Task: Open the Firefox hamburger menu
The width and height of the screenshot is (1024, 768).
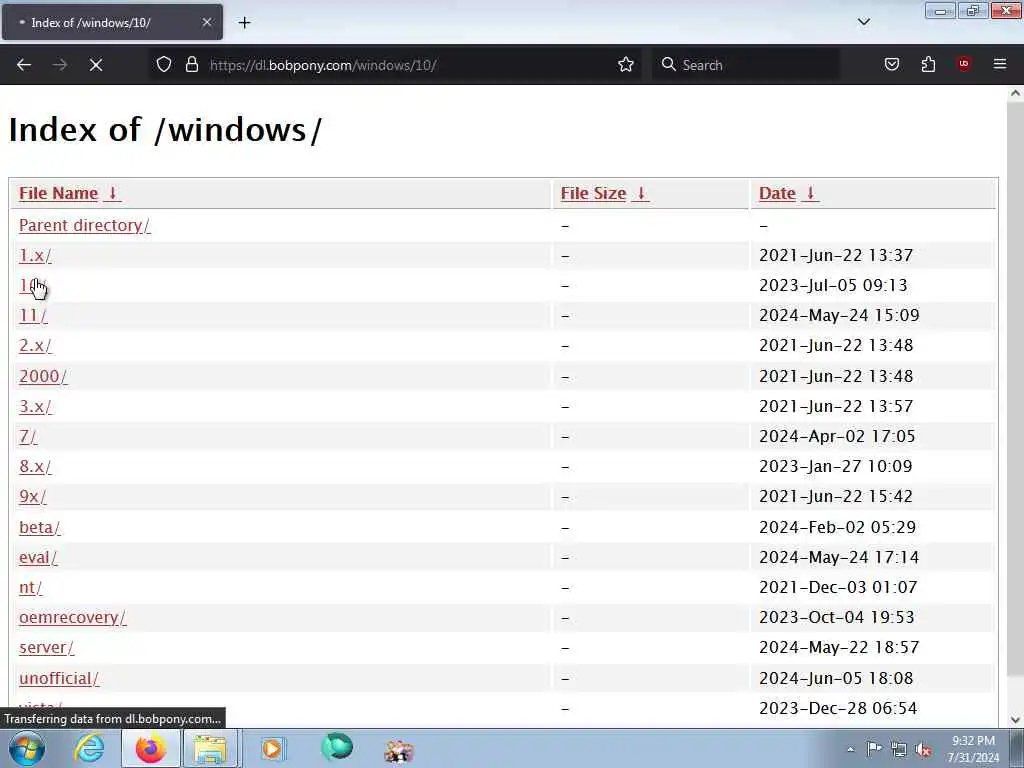Action: click(999, 64)
